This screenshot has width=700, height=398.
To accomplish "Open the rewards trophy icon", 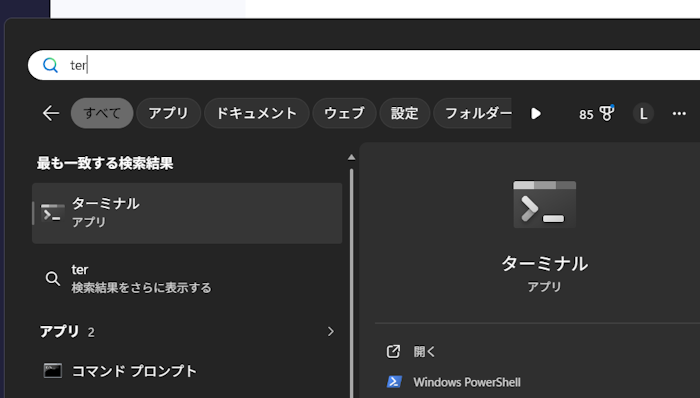I will pos(607,113).
